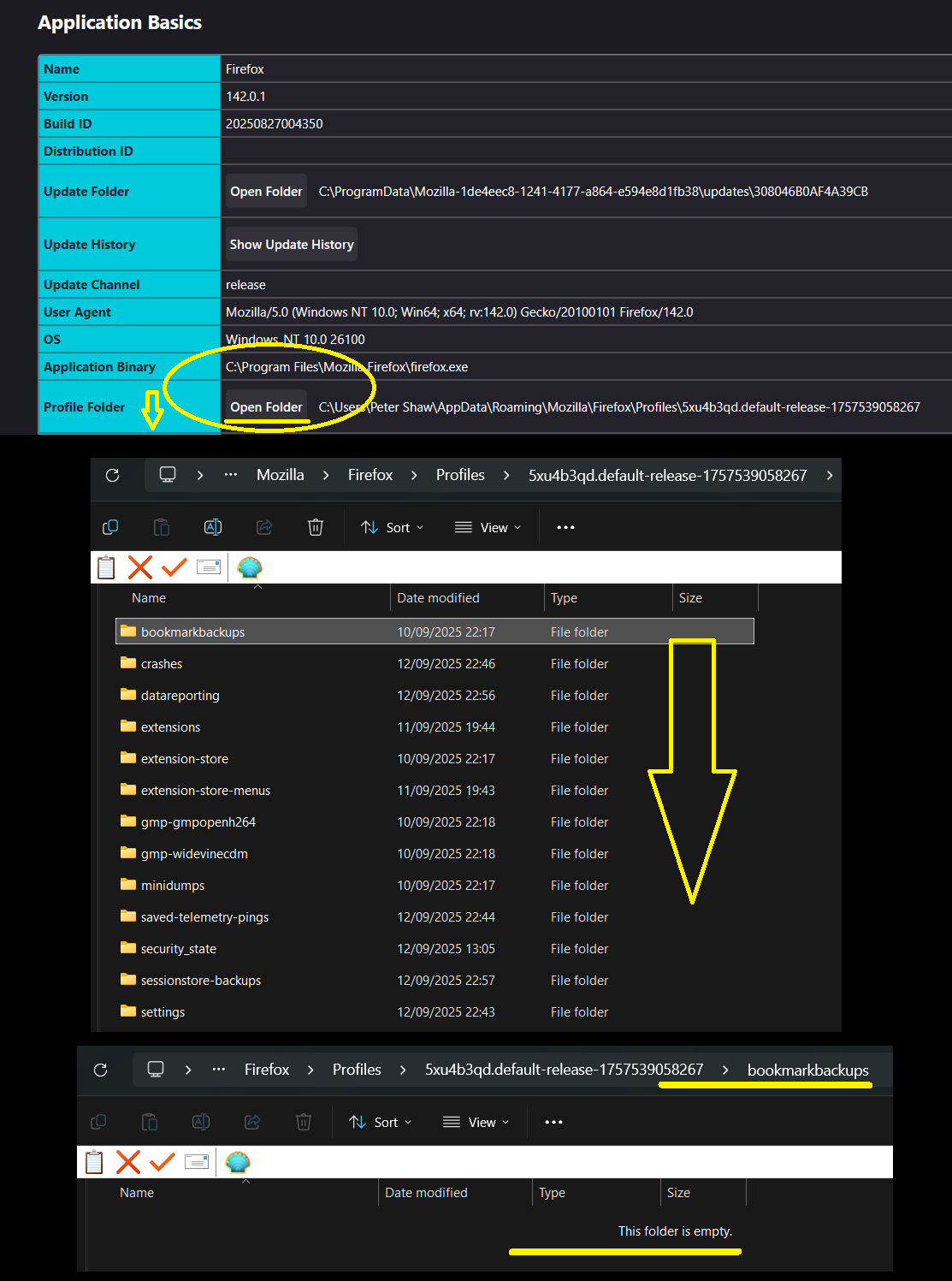Screen dimensions: 952x1281
Task: Expand the chevron right after the Mozilla breadcrumb
Action: click(x=326, y=475)
